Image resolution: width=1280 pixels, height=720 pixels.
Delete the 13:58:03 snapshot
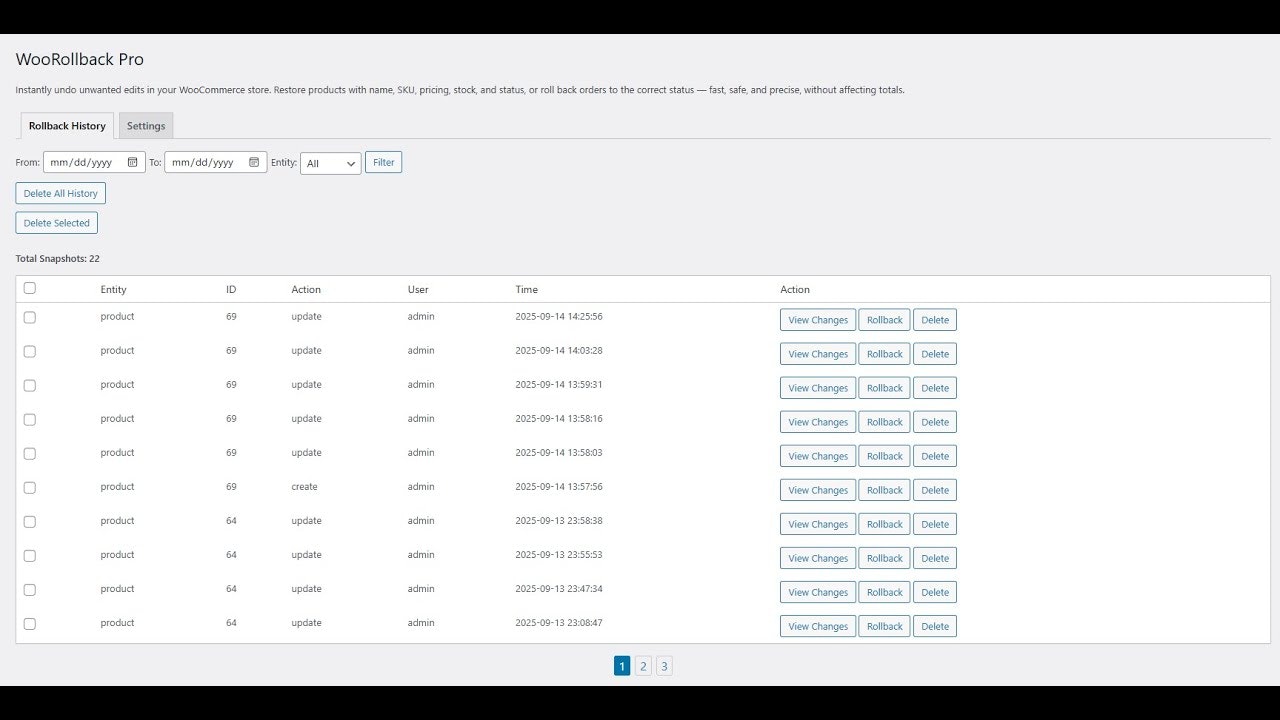pos(935,456)
